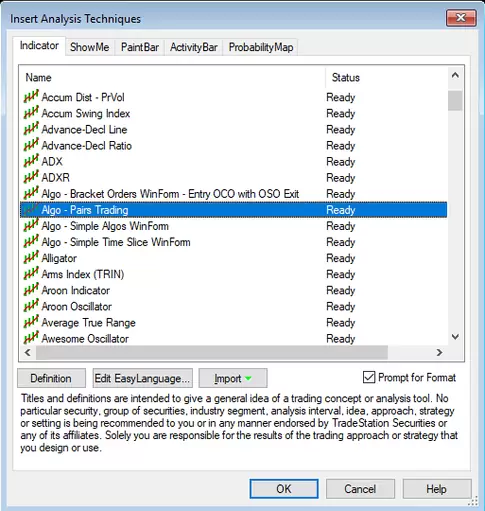The height and width of the screenshot is (511, 485).
Task: Click the icon next to Aroon Oscillator
Action: (31, 306)
